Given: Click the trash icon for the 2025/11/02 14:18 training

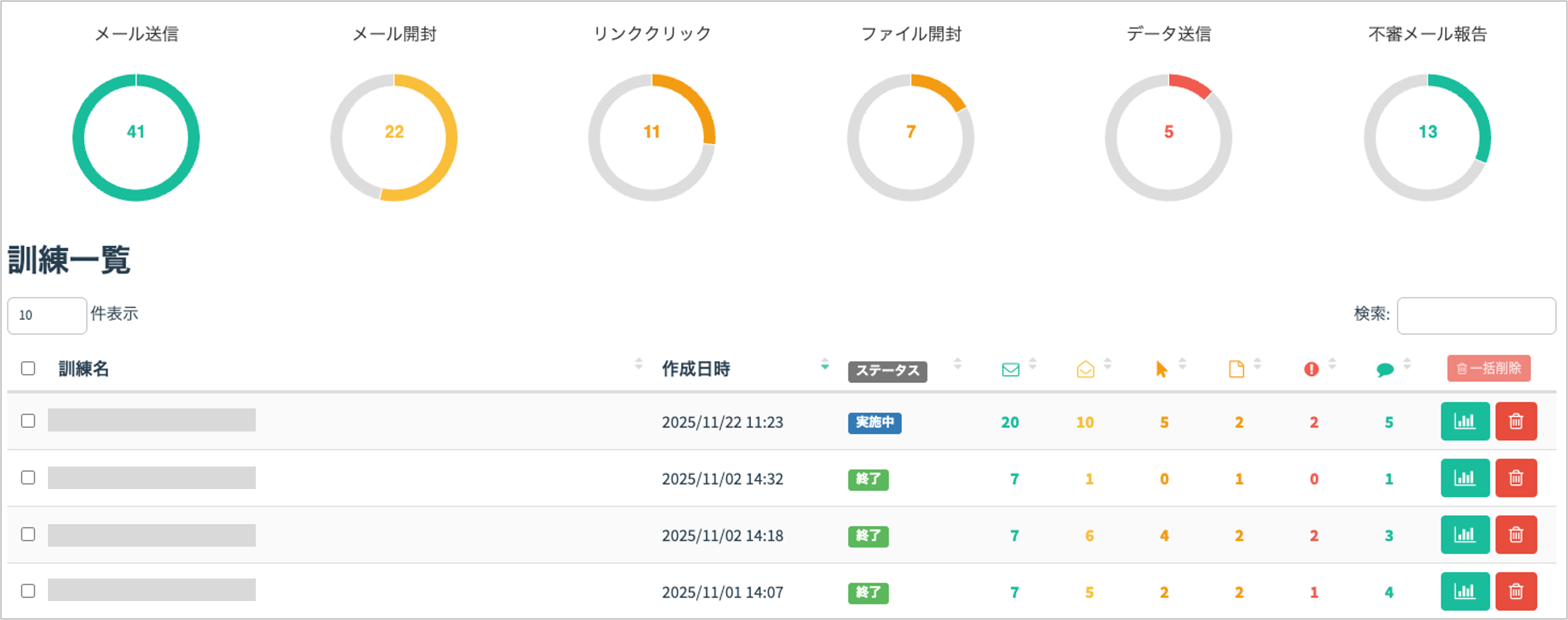Looking at the screenshot, I should (1515, 535).
